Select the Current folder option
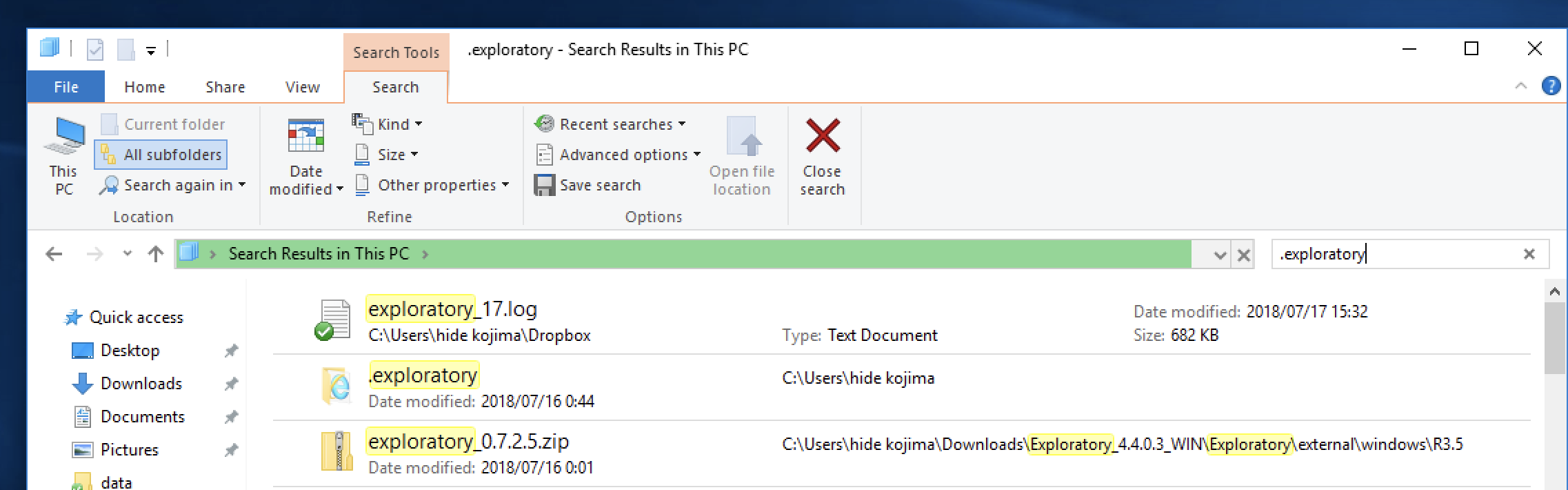The height and width of the screenshot is (490, 1568). (163, 124)
